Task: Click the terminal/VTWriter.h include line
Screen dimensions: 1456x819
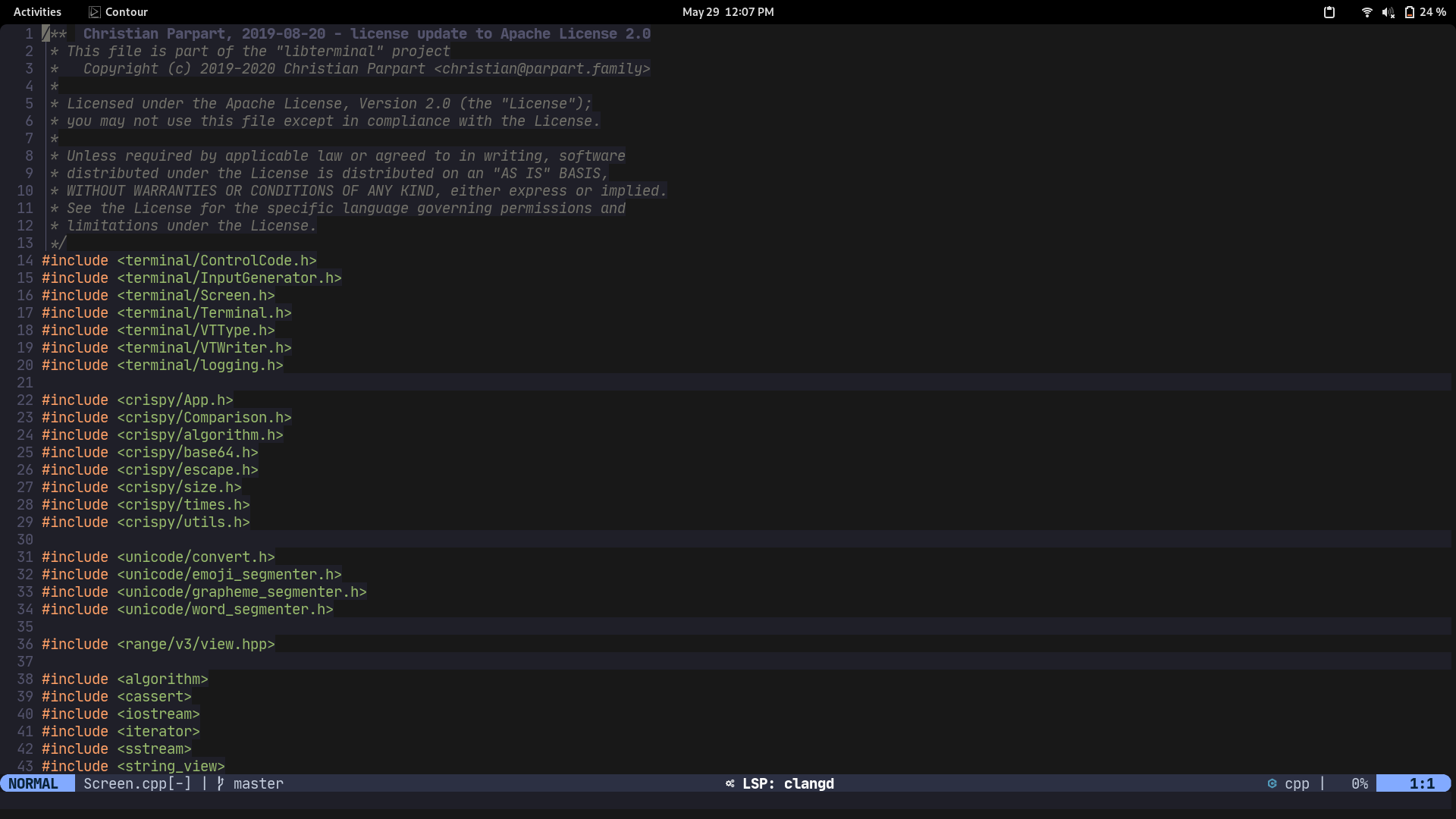Action: 167,348
